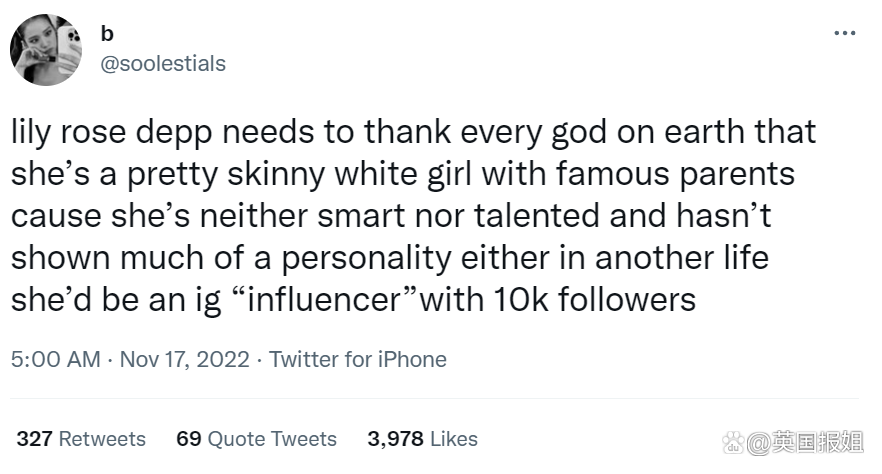The height and width of the screenshot is (474, 882).
Task: Open the Quote Tweets list label
Action: pos(273,439)
